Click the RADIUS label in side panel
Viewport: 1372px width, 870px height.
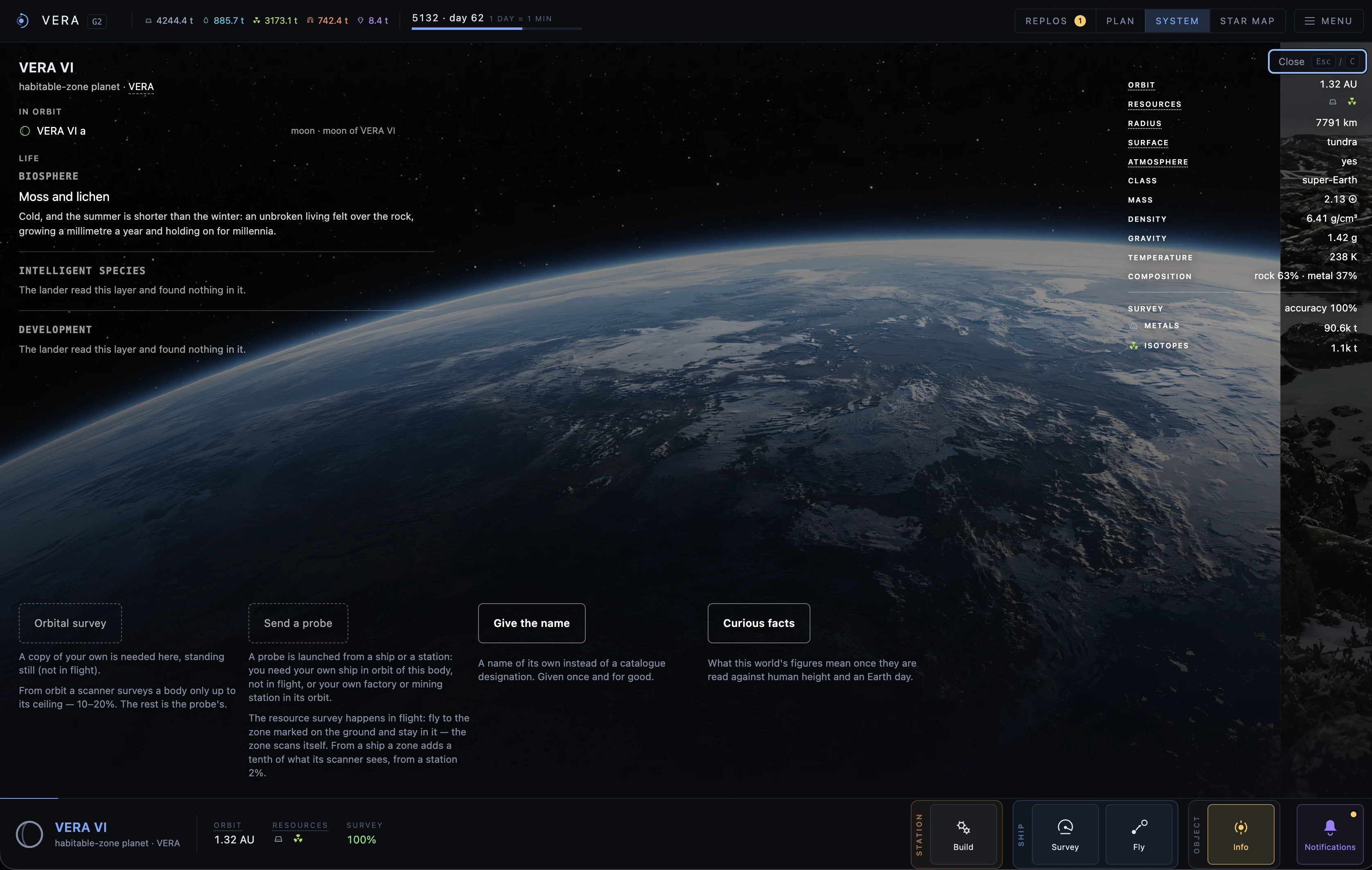click(x=1144, y=124)
